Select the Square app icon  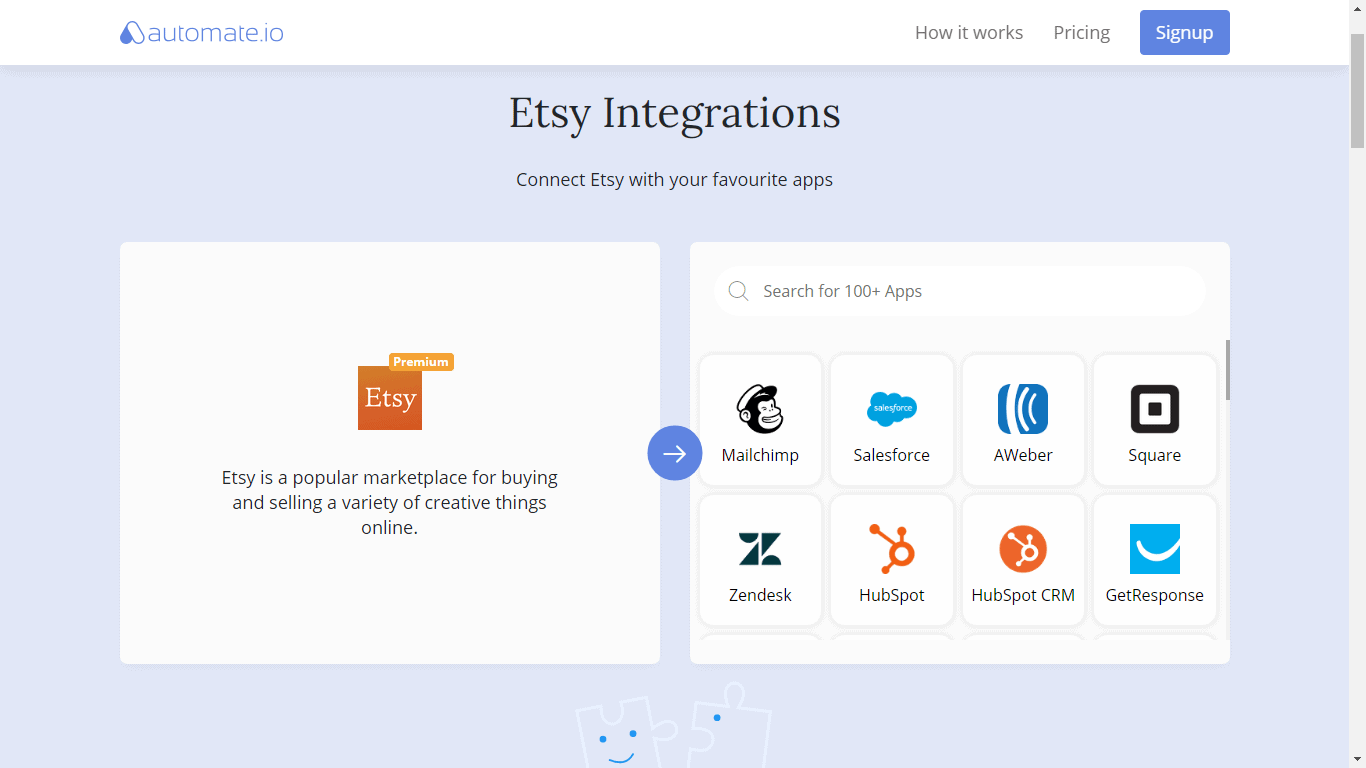pos(1155,409)
